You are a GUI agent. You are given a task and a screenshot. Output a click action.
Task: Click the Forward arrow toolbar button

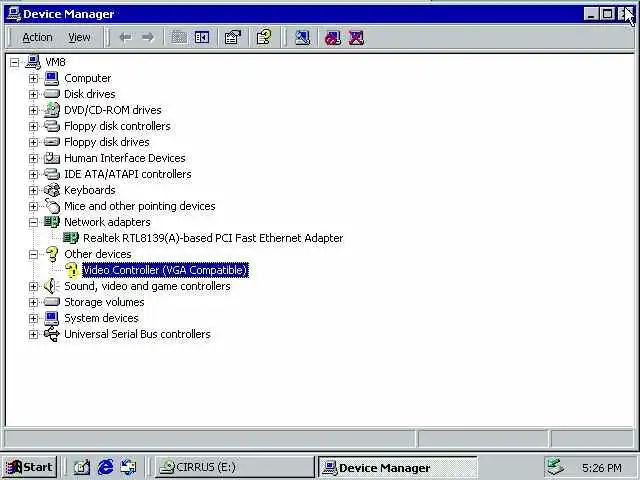pos(148,38)
